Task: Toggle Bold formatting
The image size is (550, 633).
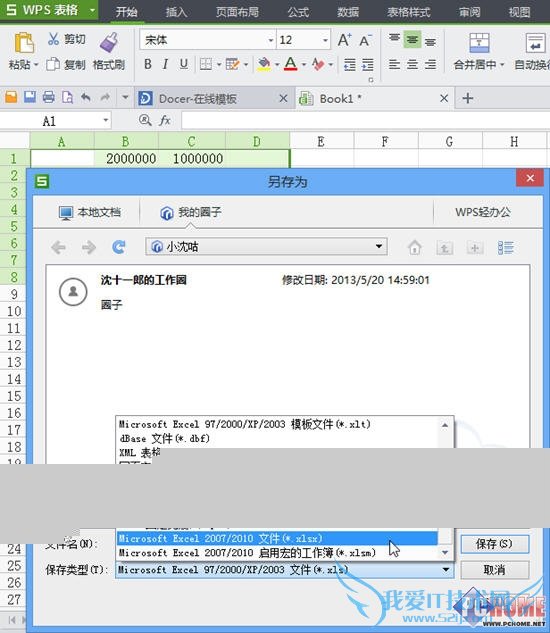Action: click(x=148, y=64)
